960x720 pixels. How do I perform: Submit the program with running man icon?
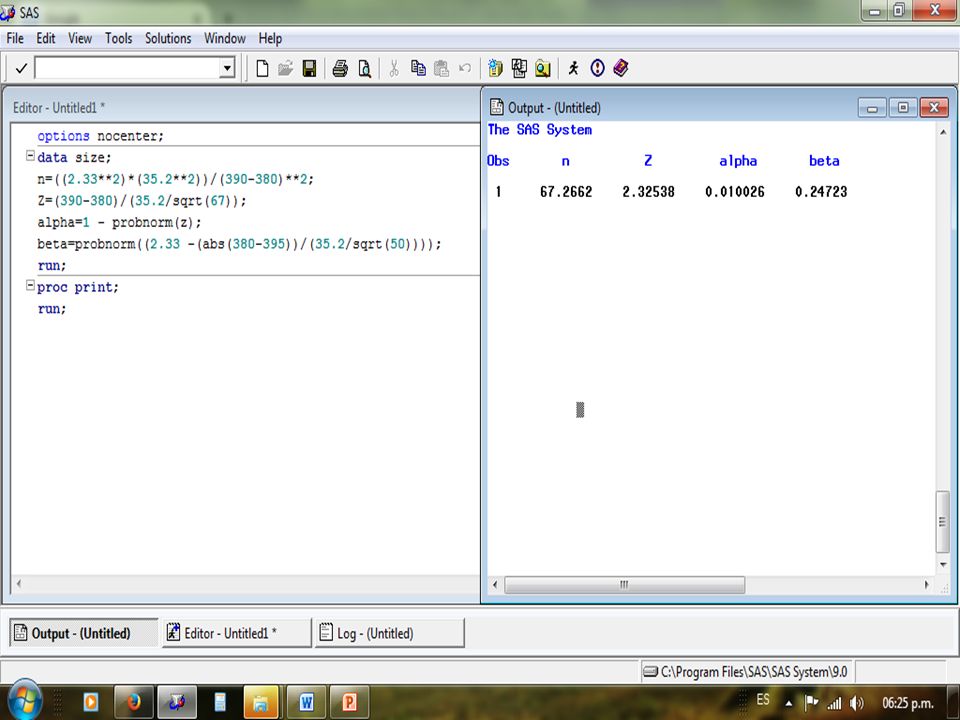573,68
